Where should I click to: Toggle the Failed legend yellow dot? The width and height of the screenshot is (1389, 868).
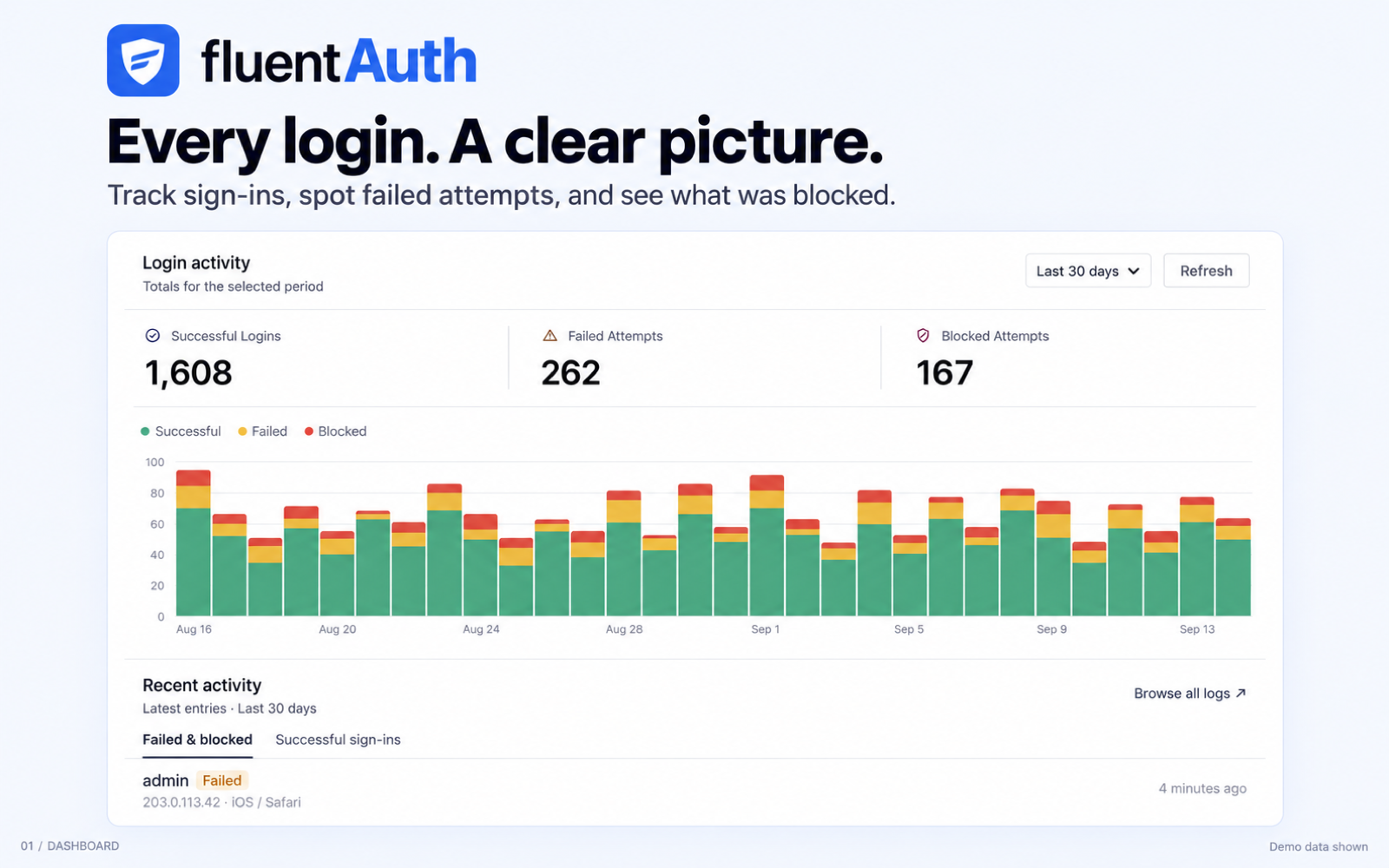pos(242,431)
